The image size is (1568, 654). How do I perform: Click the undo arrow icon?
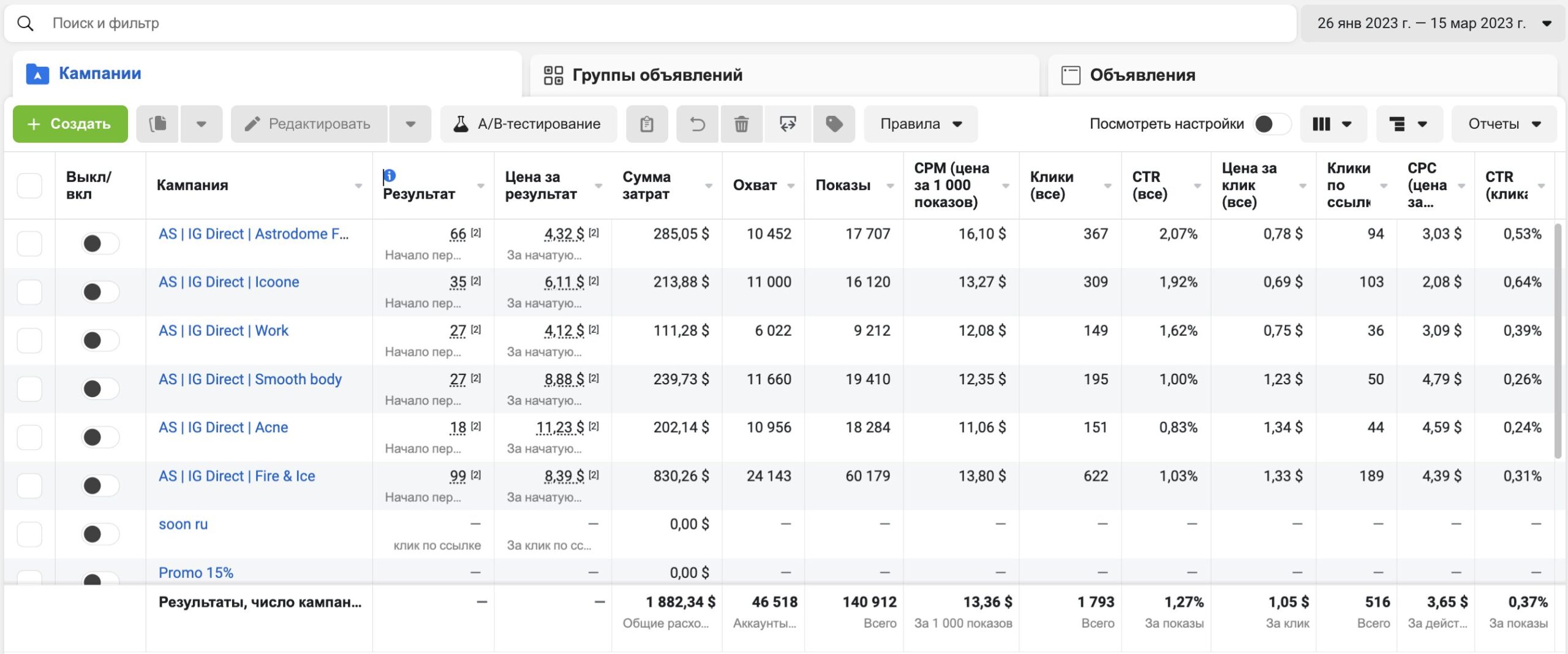click(697, 124)
